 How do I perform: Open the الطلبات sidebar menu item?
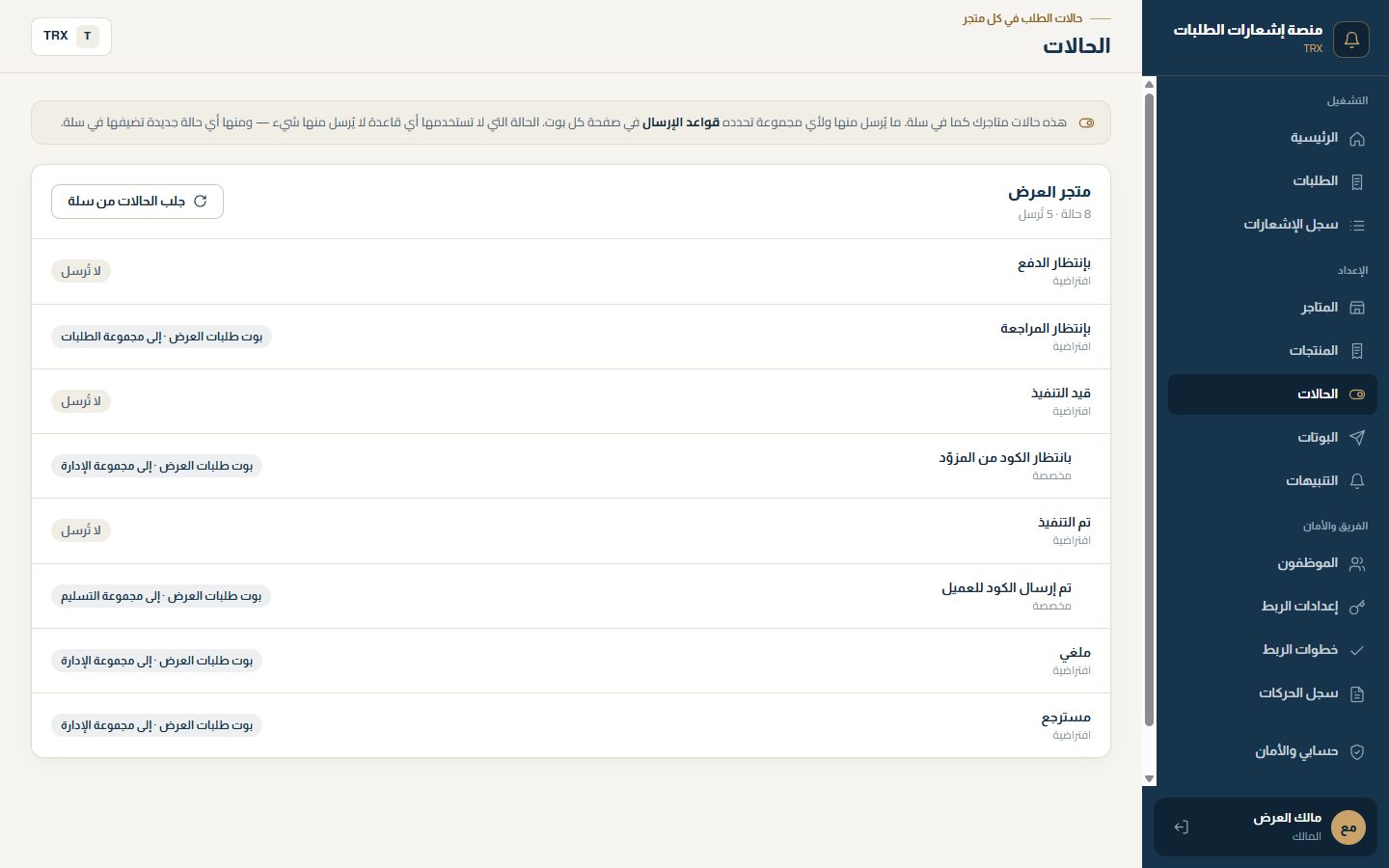(1272, 181)
